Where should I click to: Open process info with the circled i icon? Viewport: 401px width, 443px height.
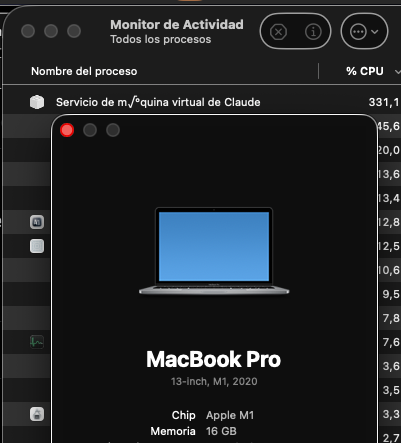(x=313, y=32)
